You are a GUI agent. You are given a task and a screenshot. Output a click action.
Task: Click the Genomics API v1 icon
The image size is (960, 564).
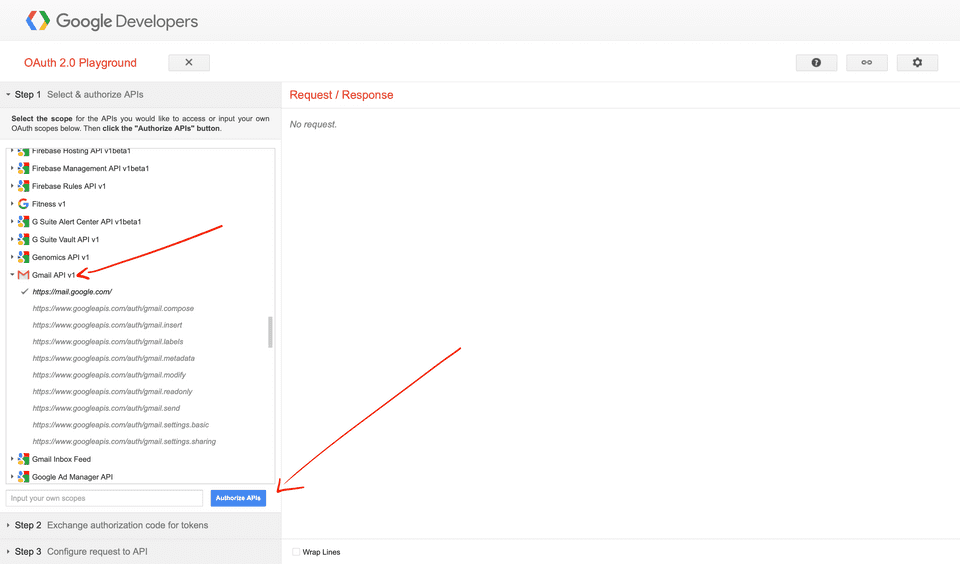tap(23, 257)
